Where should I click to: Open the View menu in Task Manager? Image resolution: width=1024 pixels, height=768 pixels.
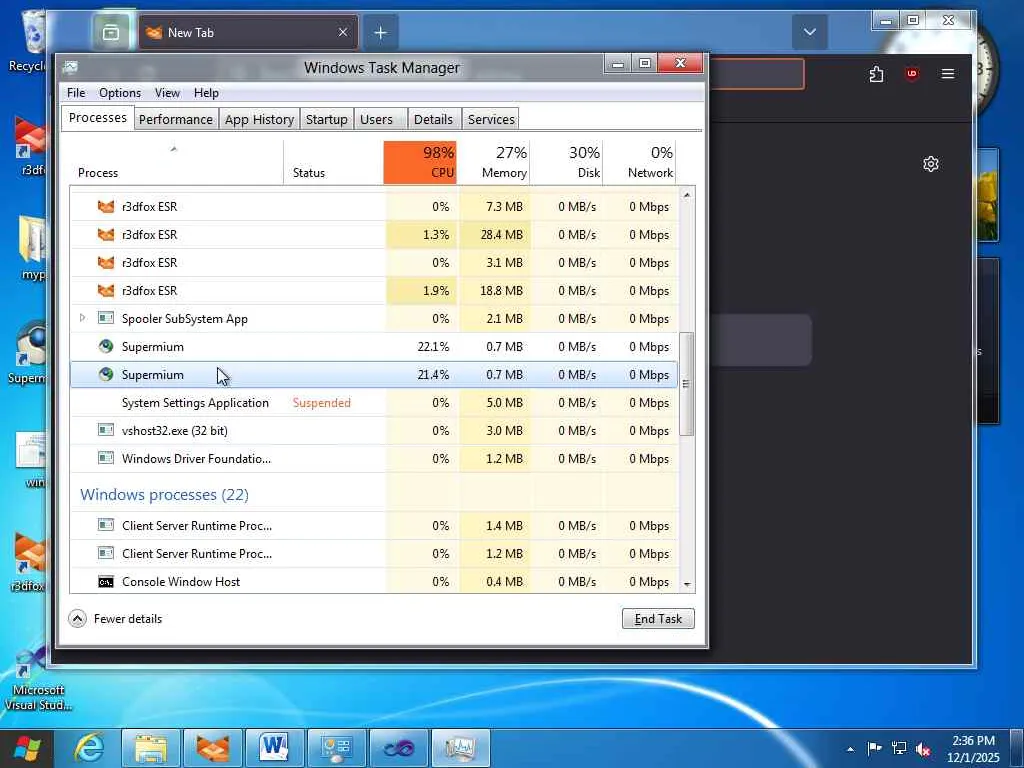(x=167, y=93)
